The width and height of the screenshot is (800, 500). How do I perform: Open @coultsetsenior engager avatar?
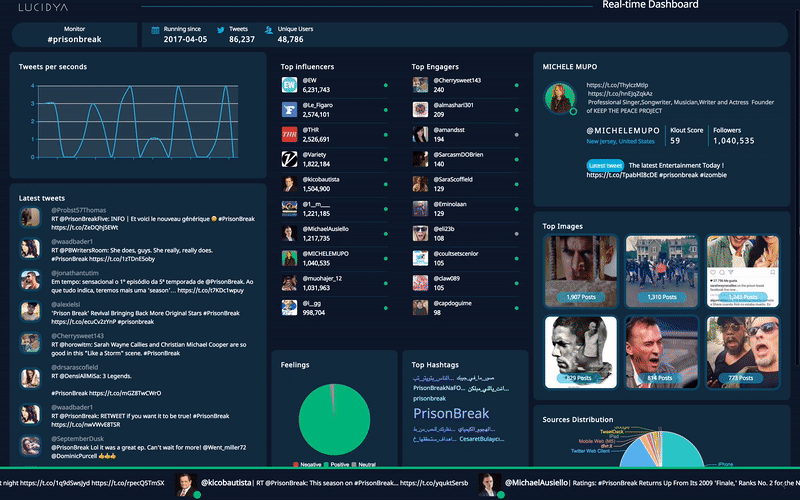pyautogui.click(x=420, y=258)
